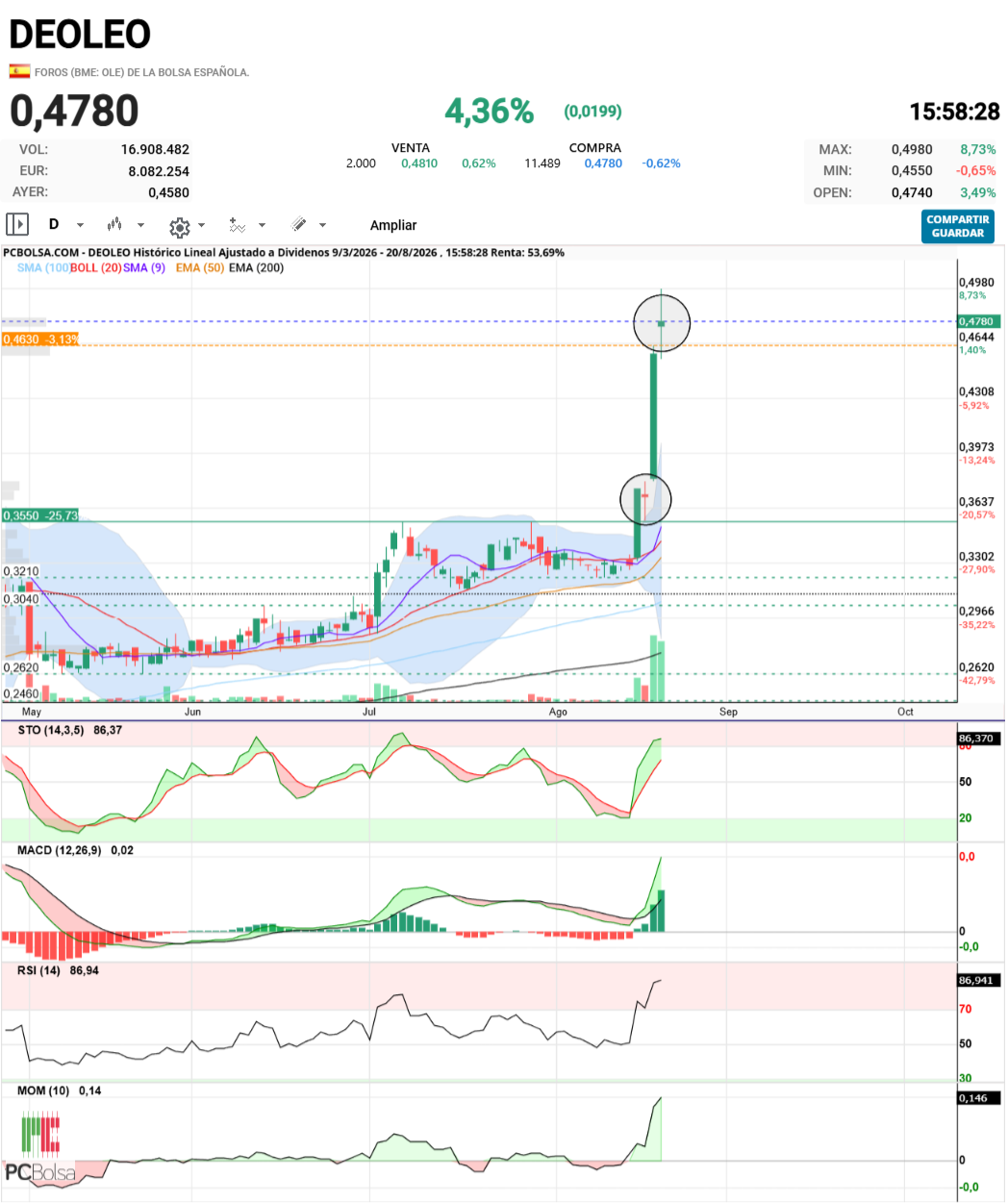Click the VENTA price 0,4810
This screenshot has height=1203, width=1008.
(x=419, y=163)
